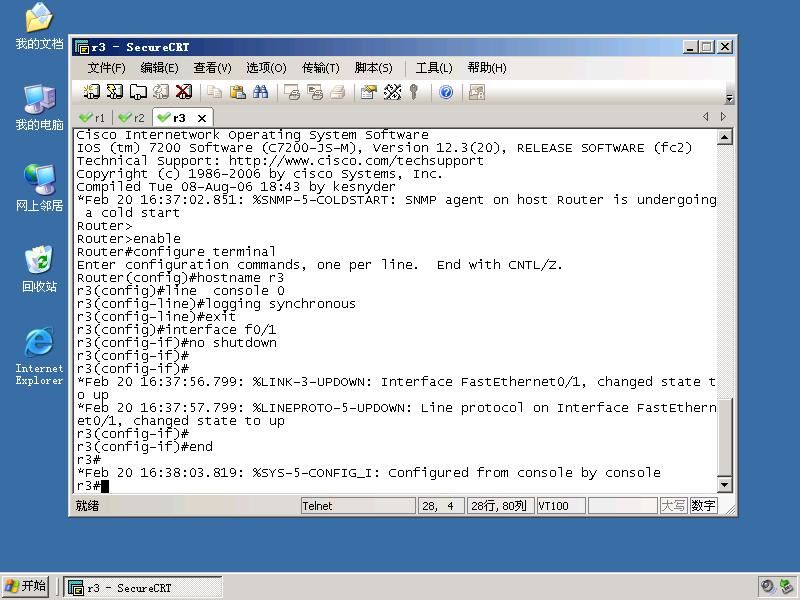Click the techsupport URL in terminal
The height and width of the screenshot is (600, 800).
coord(356,161)
